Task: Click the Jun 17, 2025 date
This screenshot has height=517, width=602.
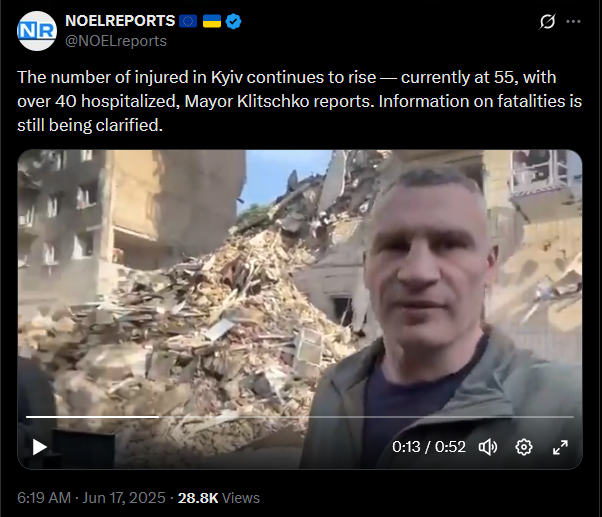Action: click(x=124, y=498)
